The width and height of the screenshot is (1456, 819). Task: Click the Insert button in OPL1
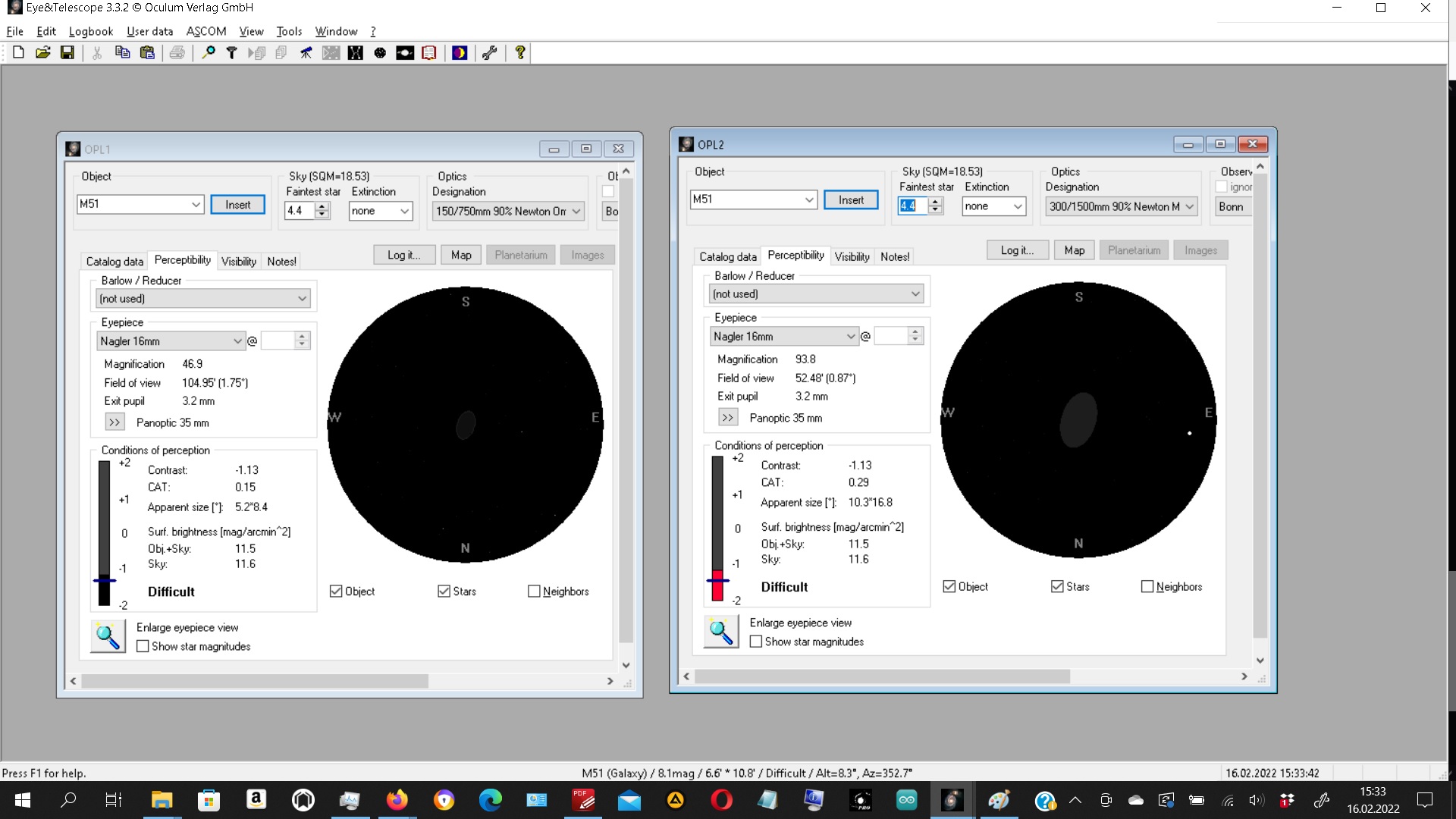click(237, 205)
